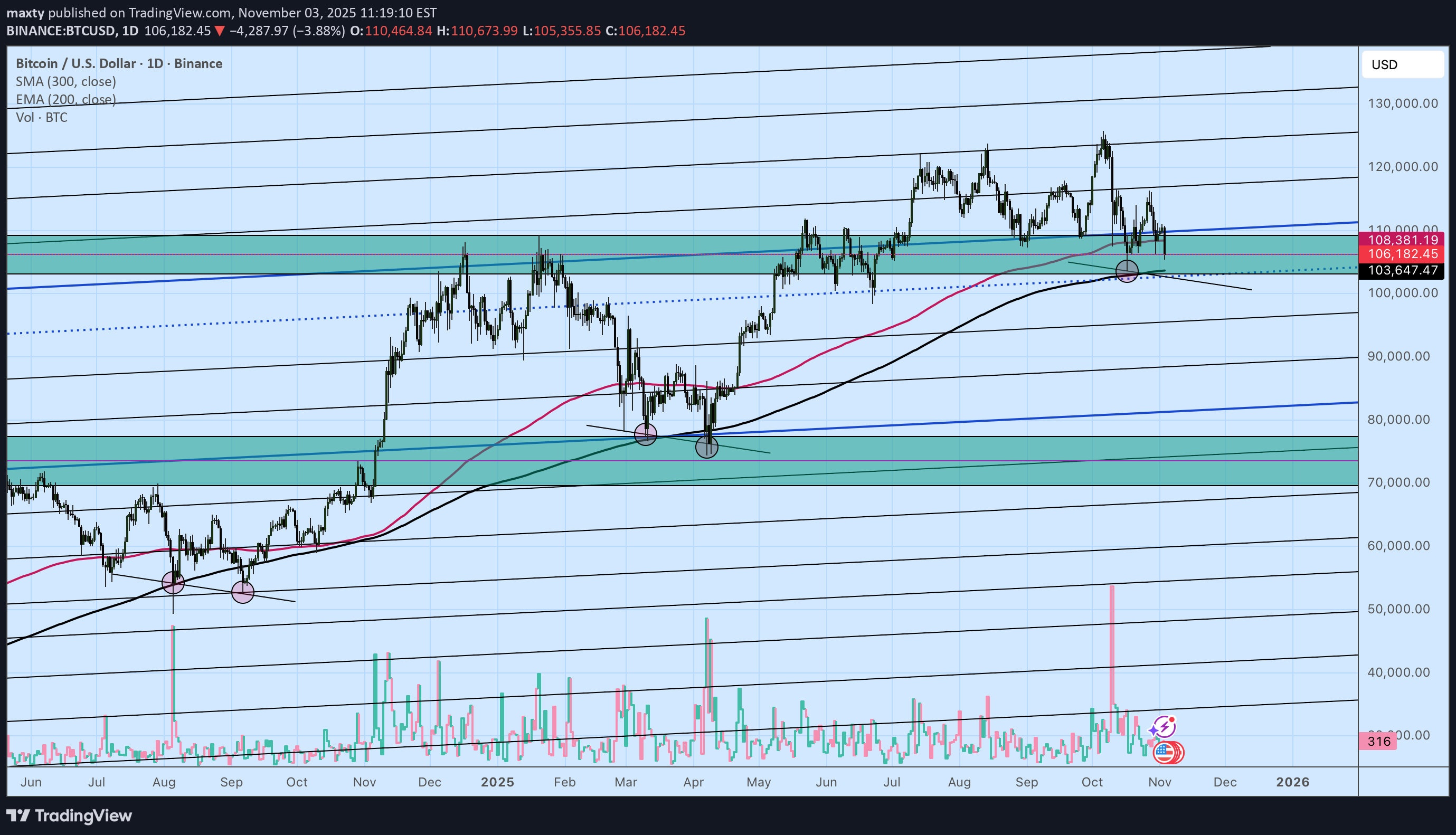This screenshot has height=835, width=1456.
Task: Click the BINANCE:BTCUSD, 1D header text
Action: [72, 31]
